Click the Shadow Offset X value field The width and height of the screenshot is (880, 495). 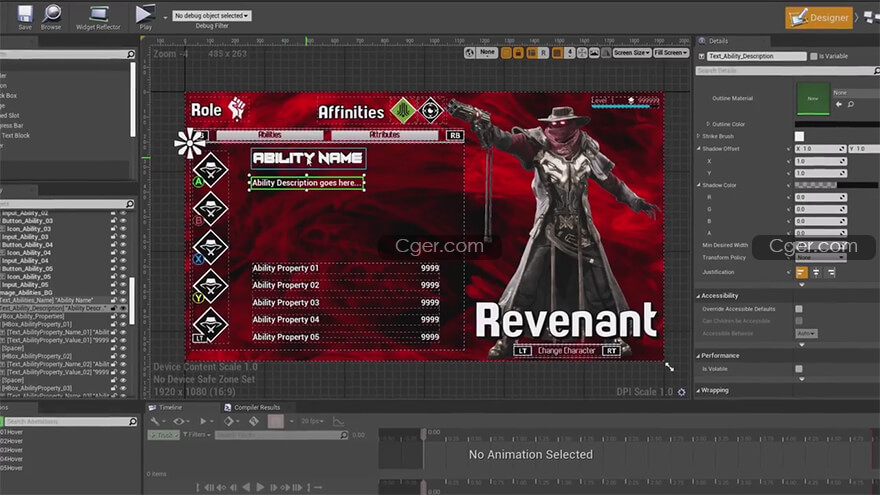[x=821, y=161]
